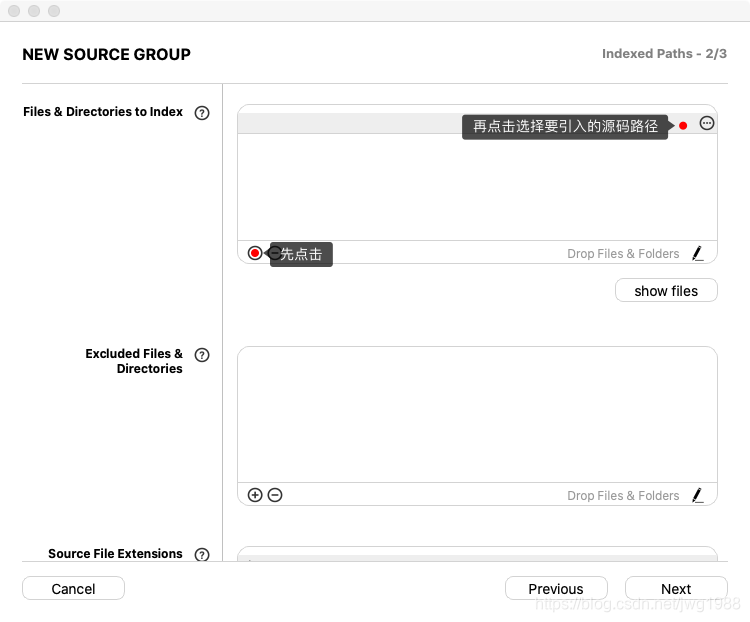Click the empty area of the Files to Index list
750x622 pixels.
pyautogui.click(x=477, y=188)
